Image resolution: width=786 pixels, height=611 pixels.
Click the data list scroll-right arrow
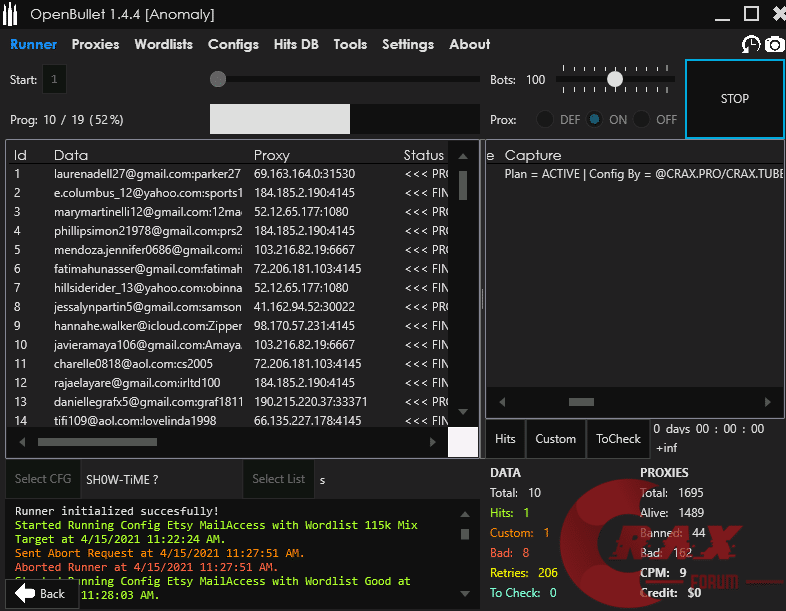(439, 441)
